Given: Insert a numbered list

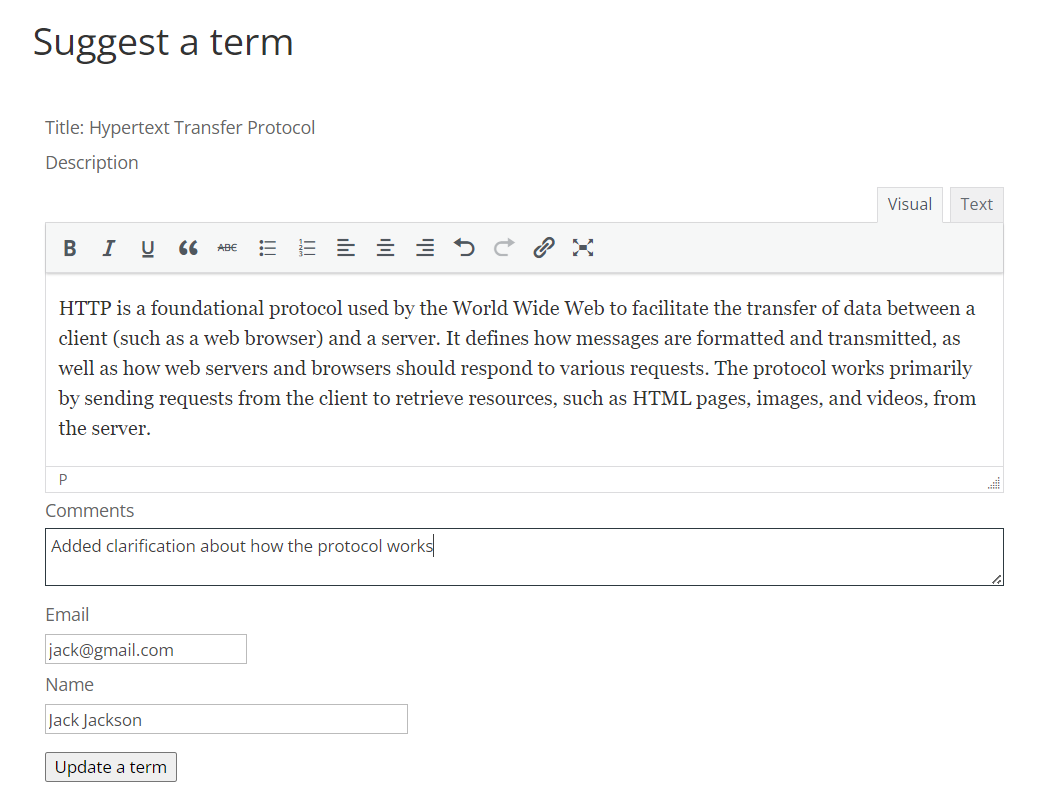Looking at the screenshot, I should tap(307, 248).
